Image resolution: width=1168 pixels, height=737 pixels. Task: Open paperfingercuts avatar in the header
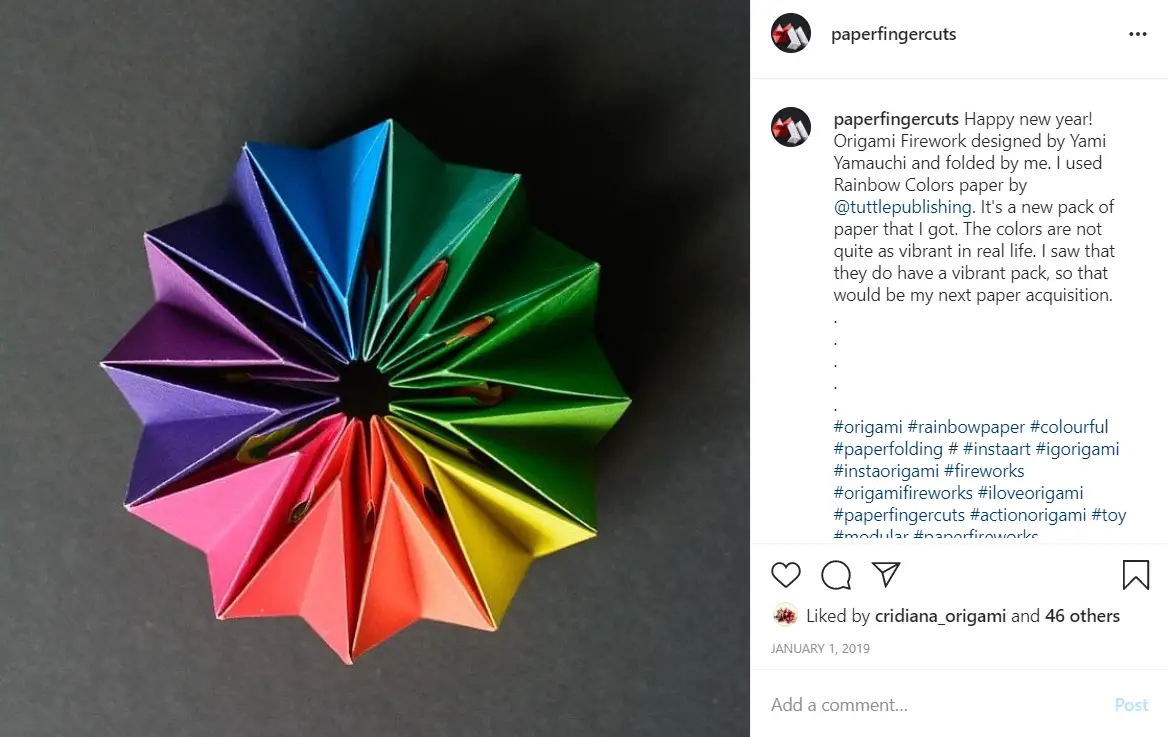click(x=790, y=34)
